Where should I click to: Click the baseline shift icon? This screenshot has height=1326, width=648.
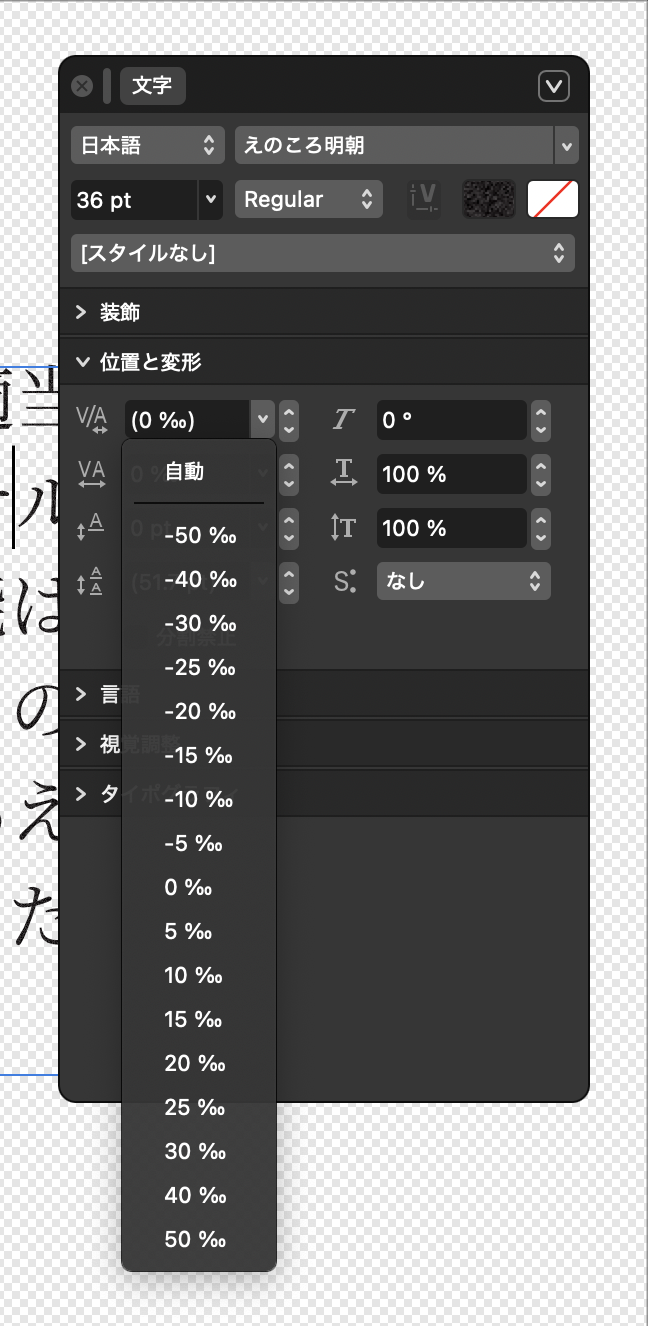click(x=91, y=527)
